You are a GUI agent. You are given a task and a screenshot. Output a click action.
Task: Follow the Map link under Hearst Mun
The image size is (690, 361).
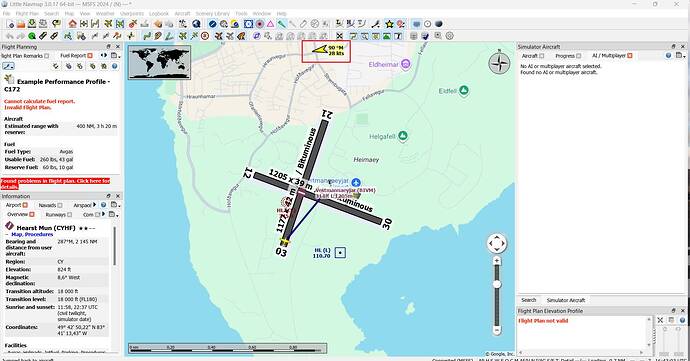click(17, 235)
